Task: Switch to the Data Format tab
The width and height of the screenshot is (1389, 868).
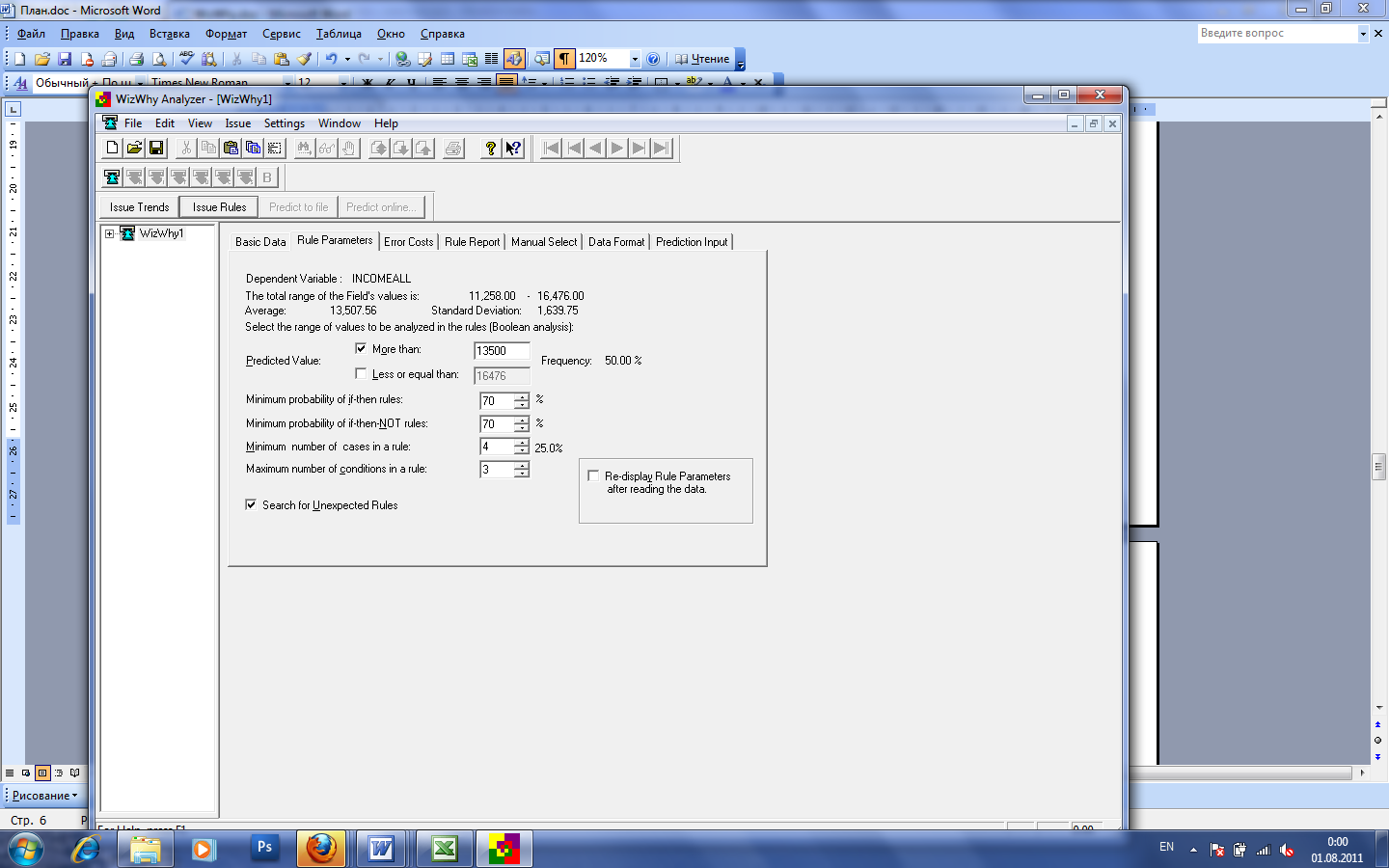Action: [616, 242]
